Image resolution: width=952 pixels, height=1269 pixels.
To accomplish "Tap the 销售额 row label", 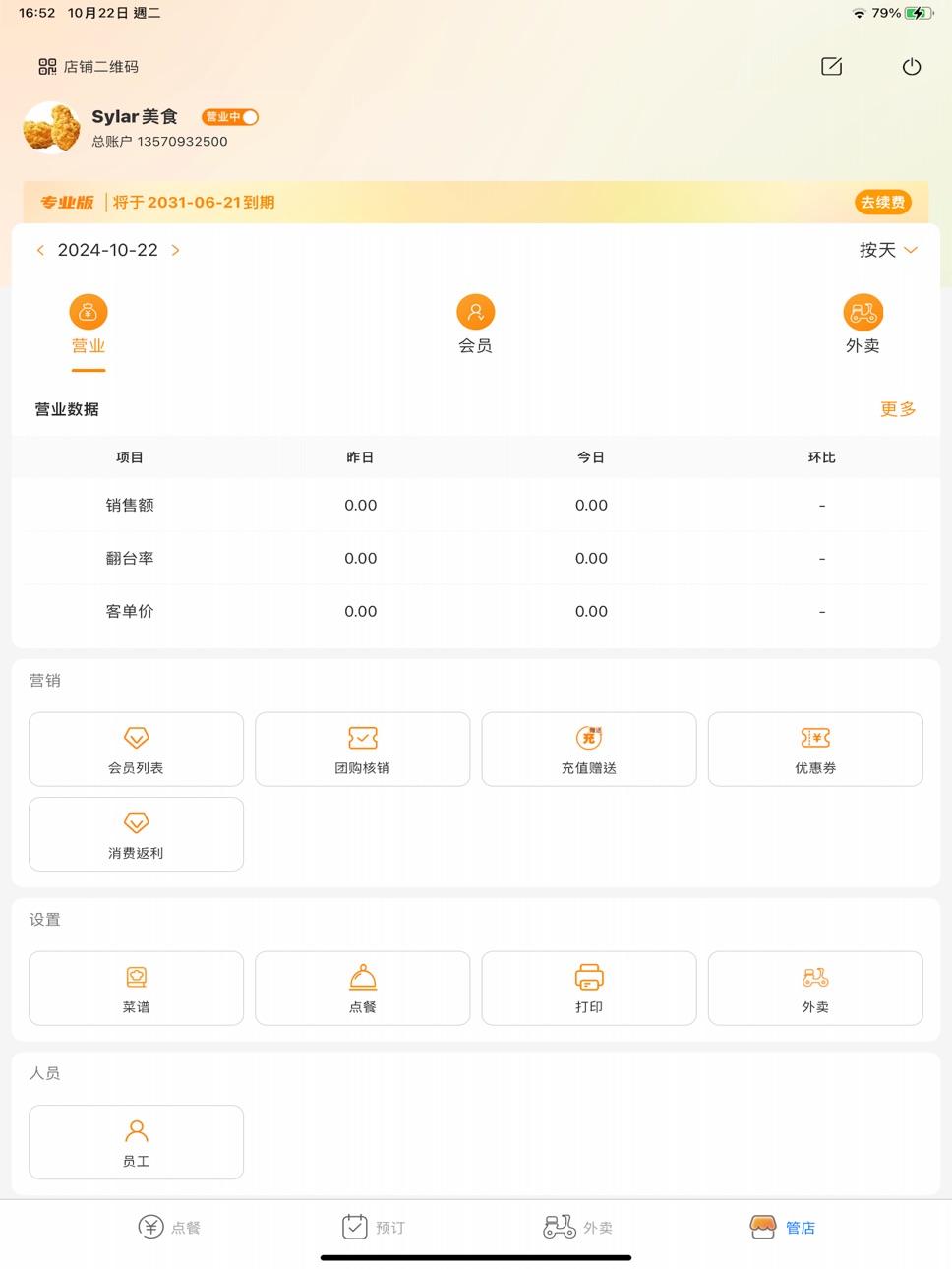I will [x=130, y=505].
